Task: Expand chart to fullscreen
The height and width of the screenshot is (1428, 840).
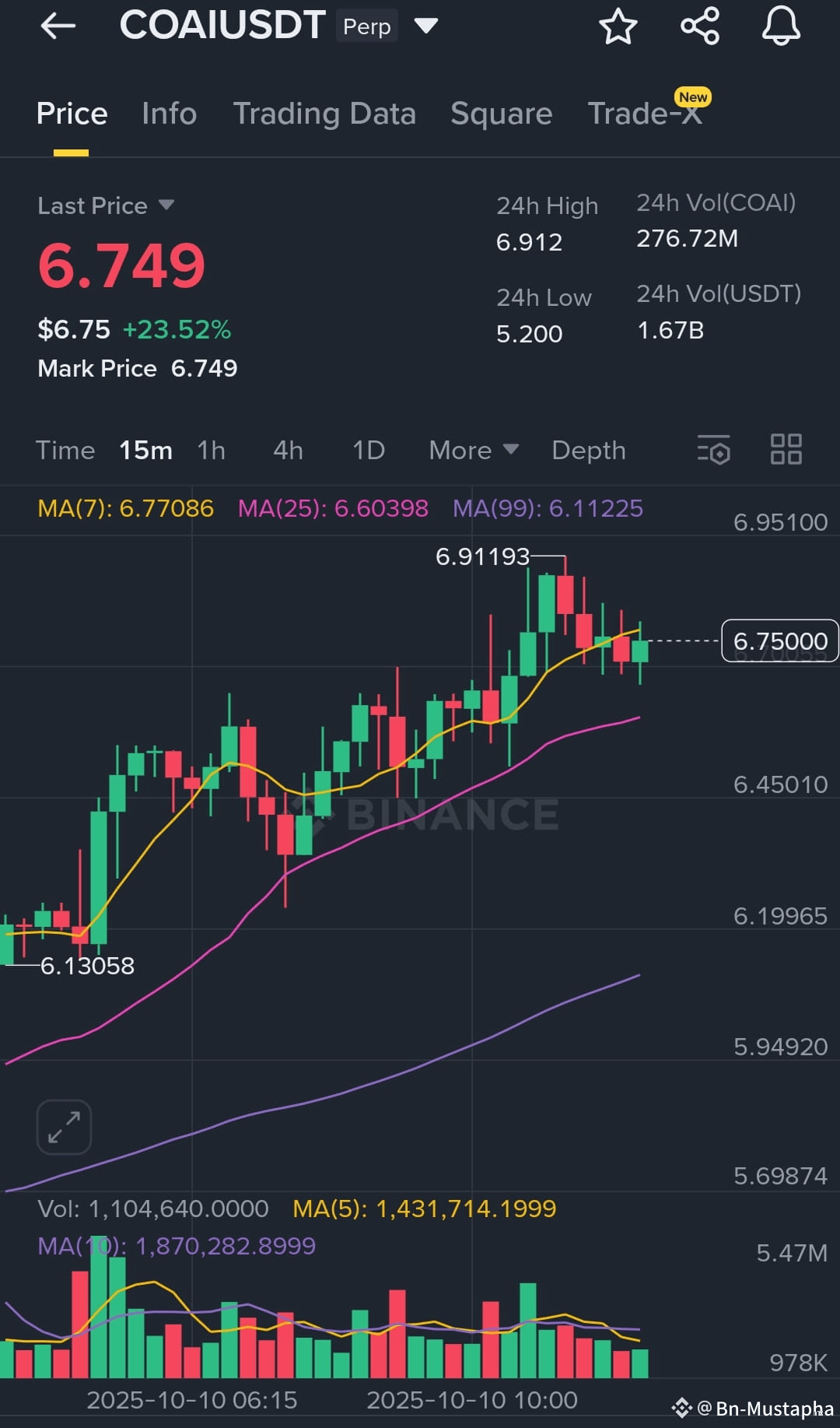Action: (x=64, y=1127)
